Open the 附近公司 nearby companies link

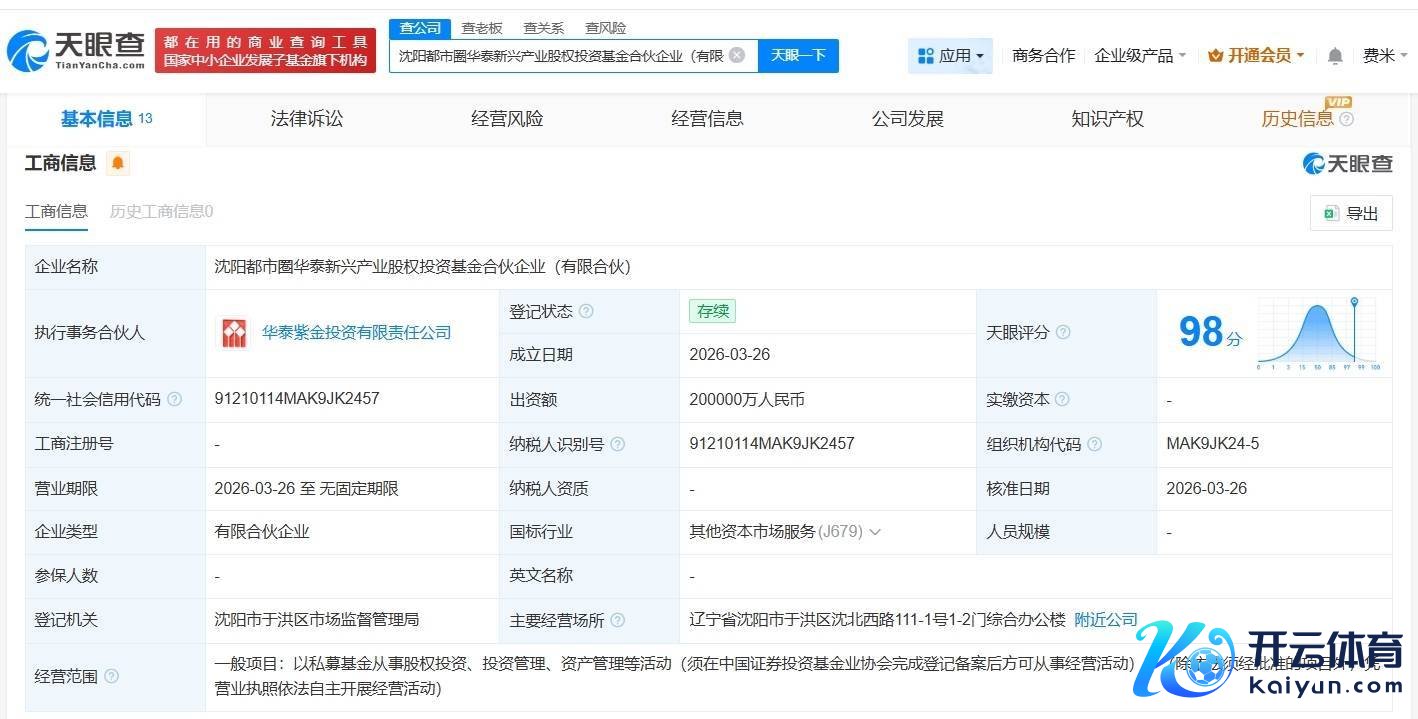1106,620
